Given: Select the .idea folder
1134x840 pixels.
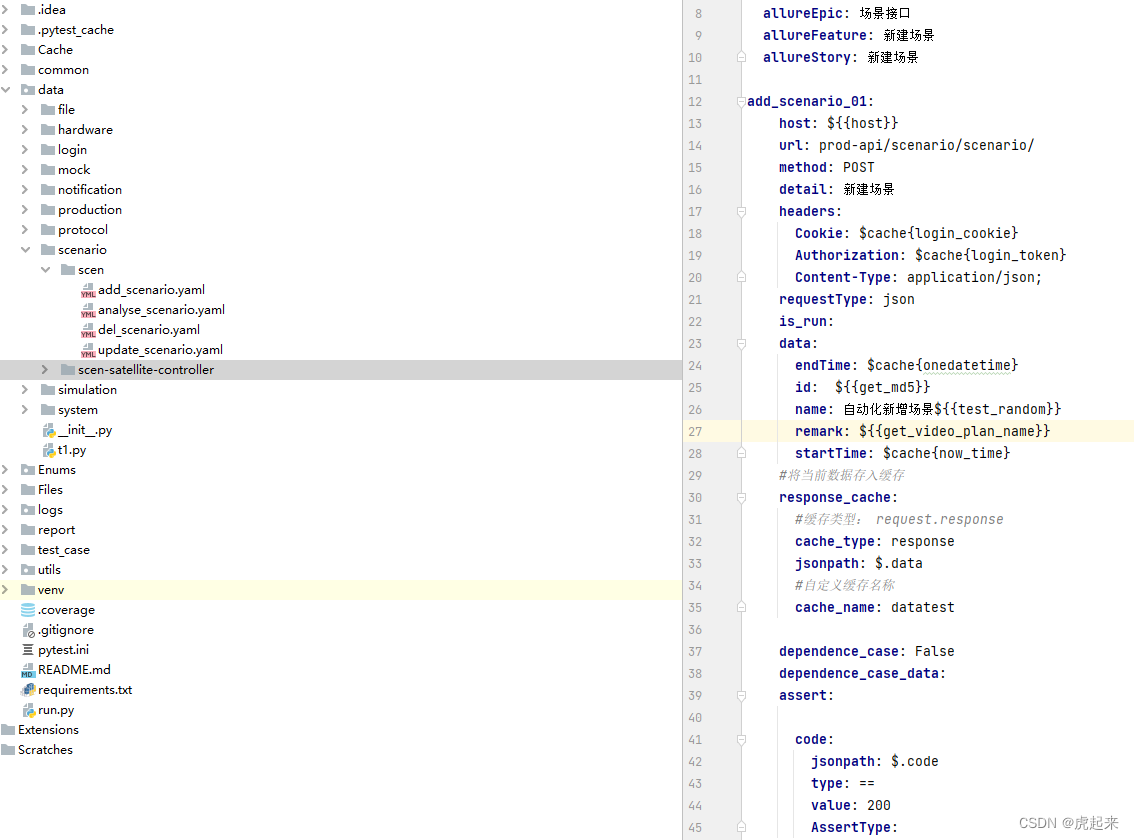Looking at the screenshot, I should tap(51, 10).
